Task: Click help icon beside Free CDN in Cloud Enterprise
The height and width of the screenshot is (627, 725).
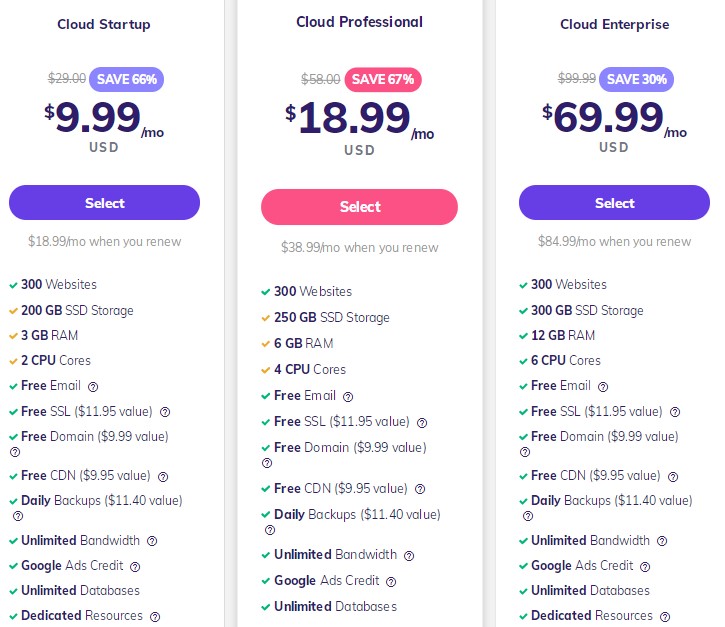Action: pyautogui.click(x=672, y=477)
